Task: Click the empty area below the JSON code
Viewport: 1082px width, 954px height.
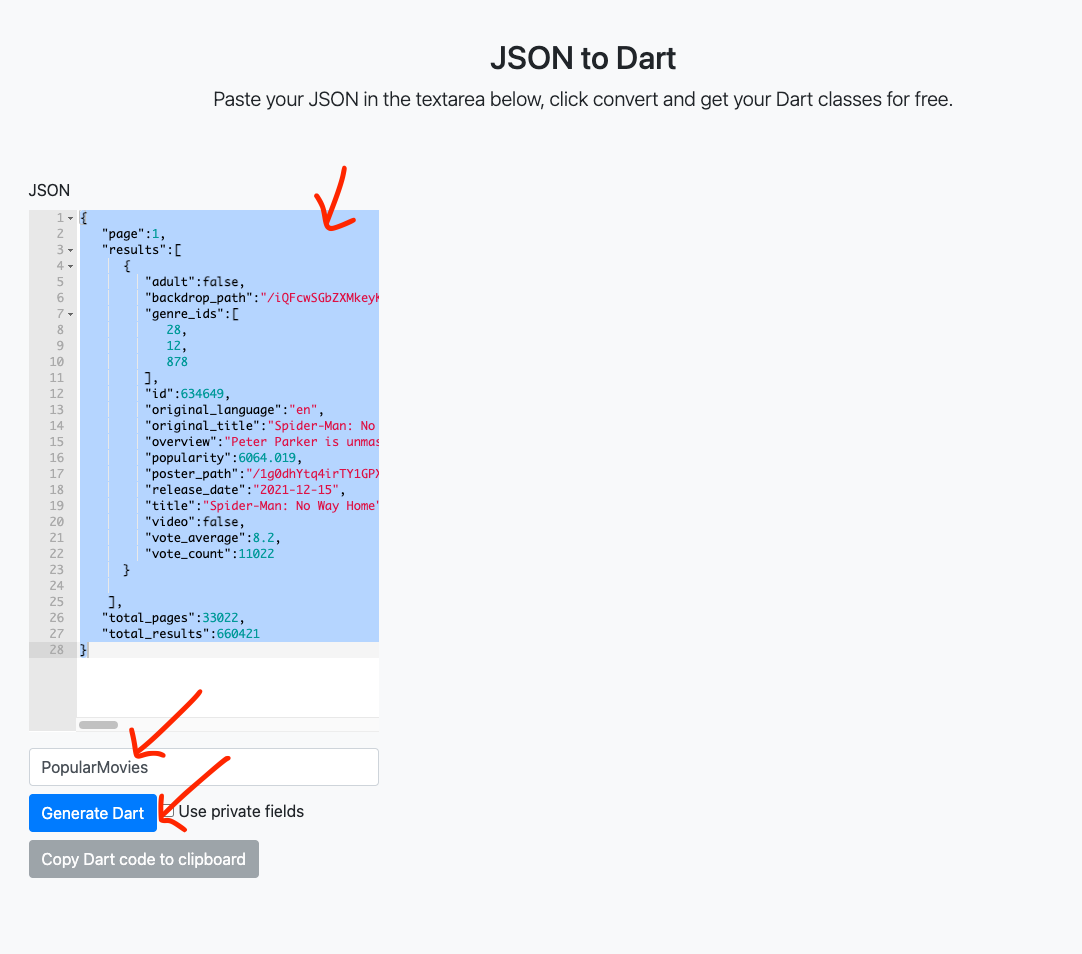Action: (228, 687)
